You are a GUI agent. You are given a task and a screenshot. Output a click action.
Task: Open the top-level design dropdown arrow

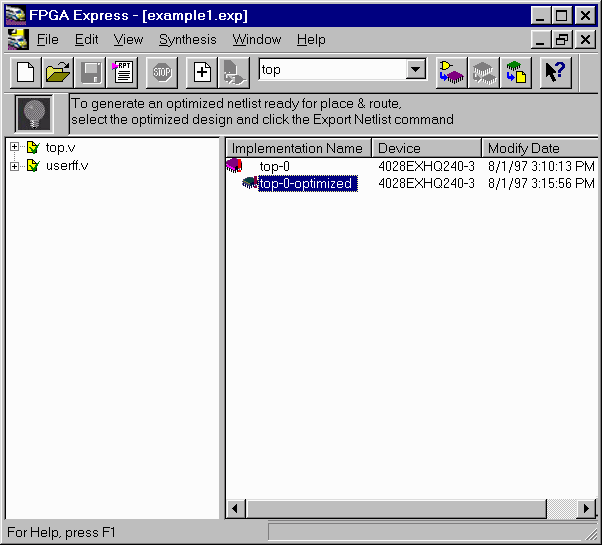(415, 69)
